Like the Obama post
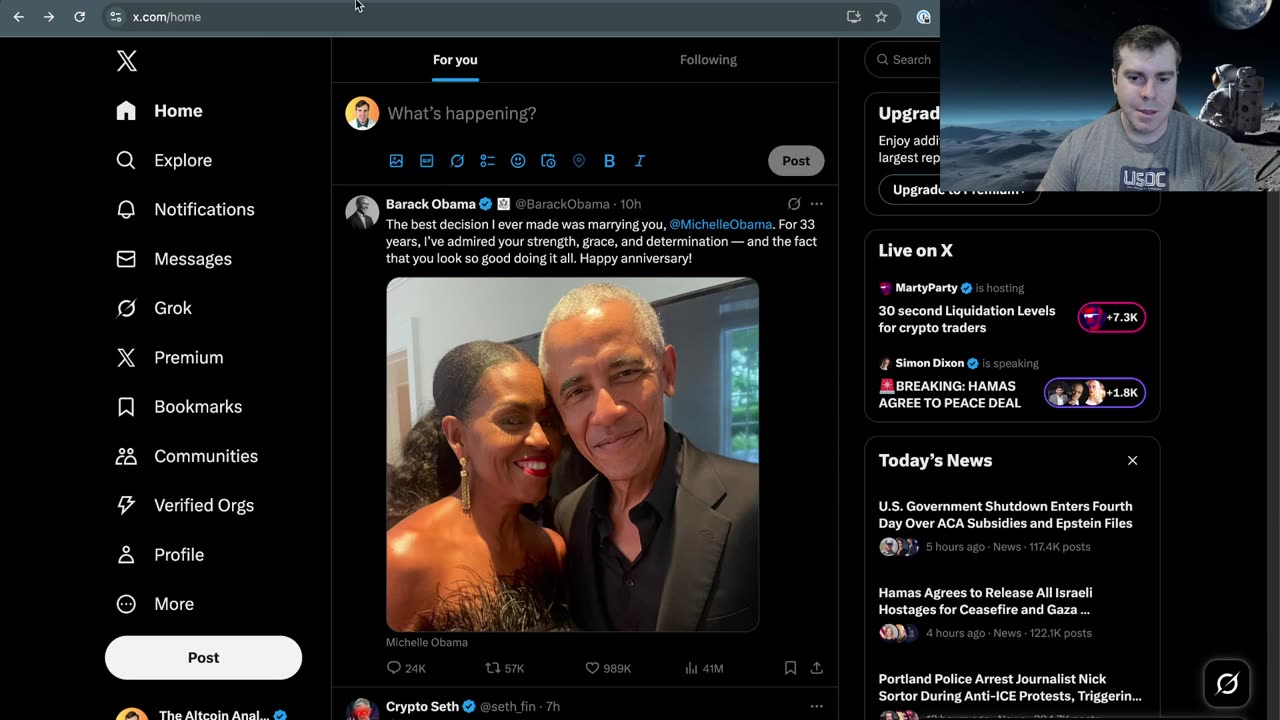The image size is (1280, 720). (x=608, y=668)
